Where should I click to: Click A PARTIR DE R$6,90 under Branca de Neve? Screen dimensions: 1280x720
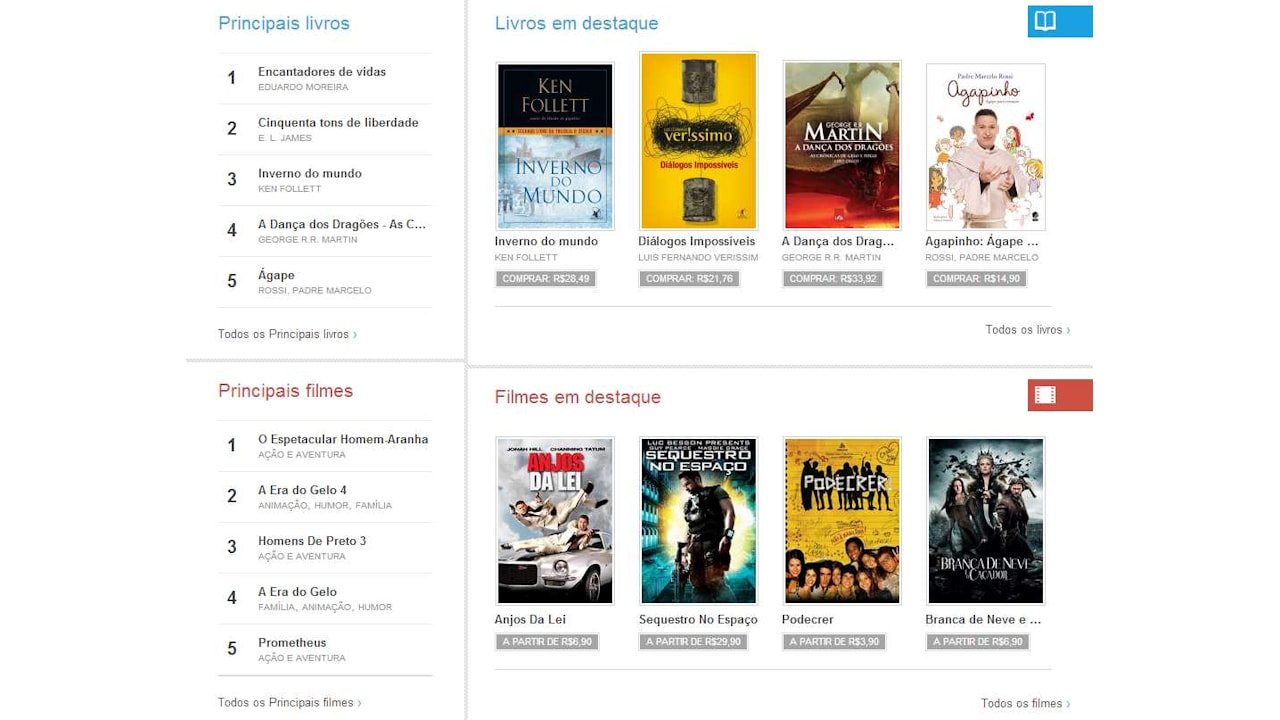pos(978,642)
